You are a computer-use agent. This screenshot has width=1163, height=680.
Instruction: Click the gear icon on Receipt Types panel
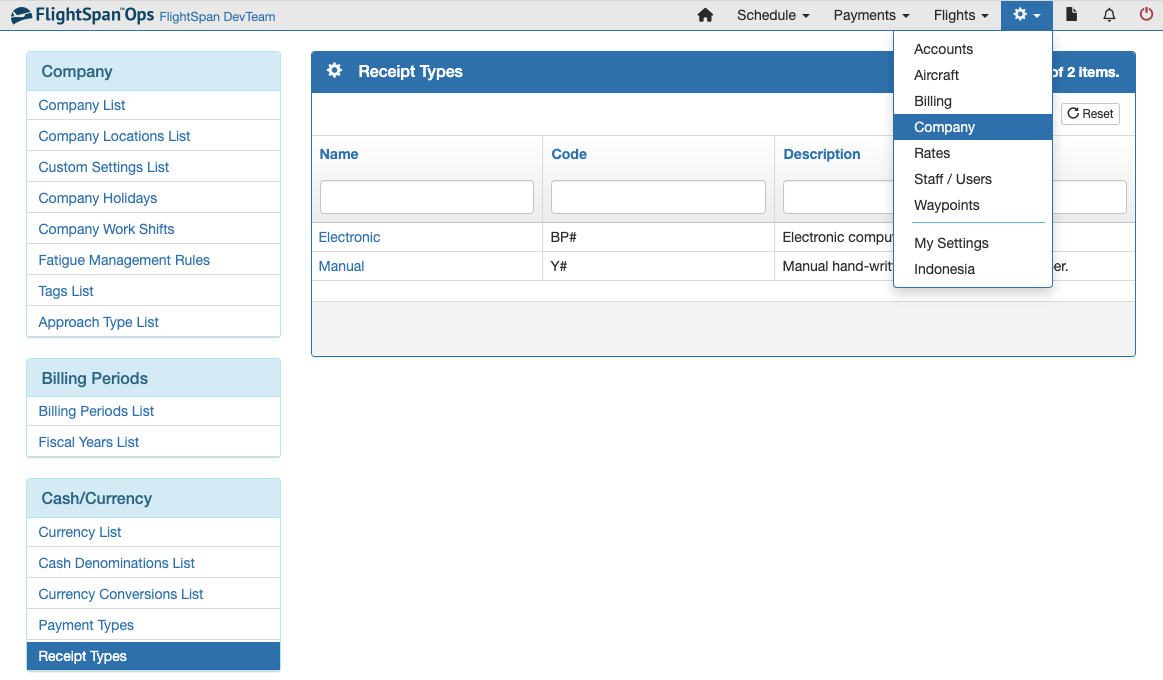[x=334, y=70]
